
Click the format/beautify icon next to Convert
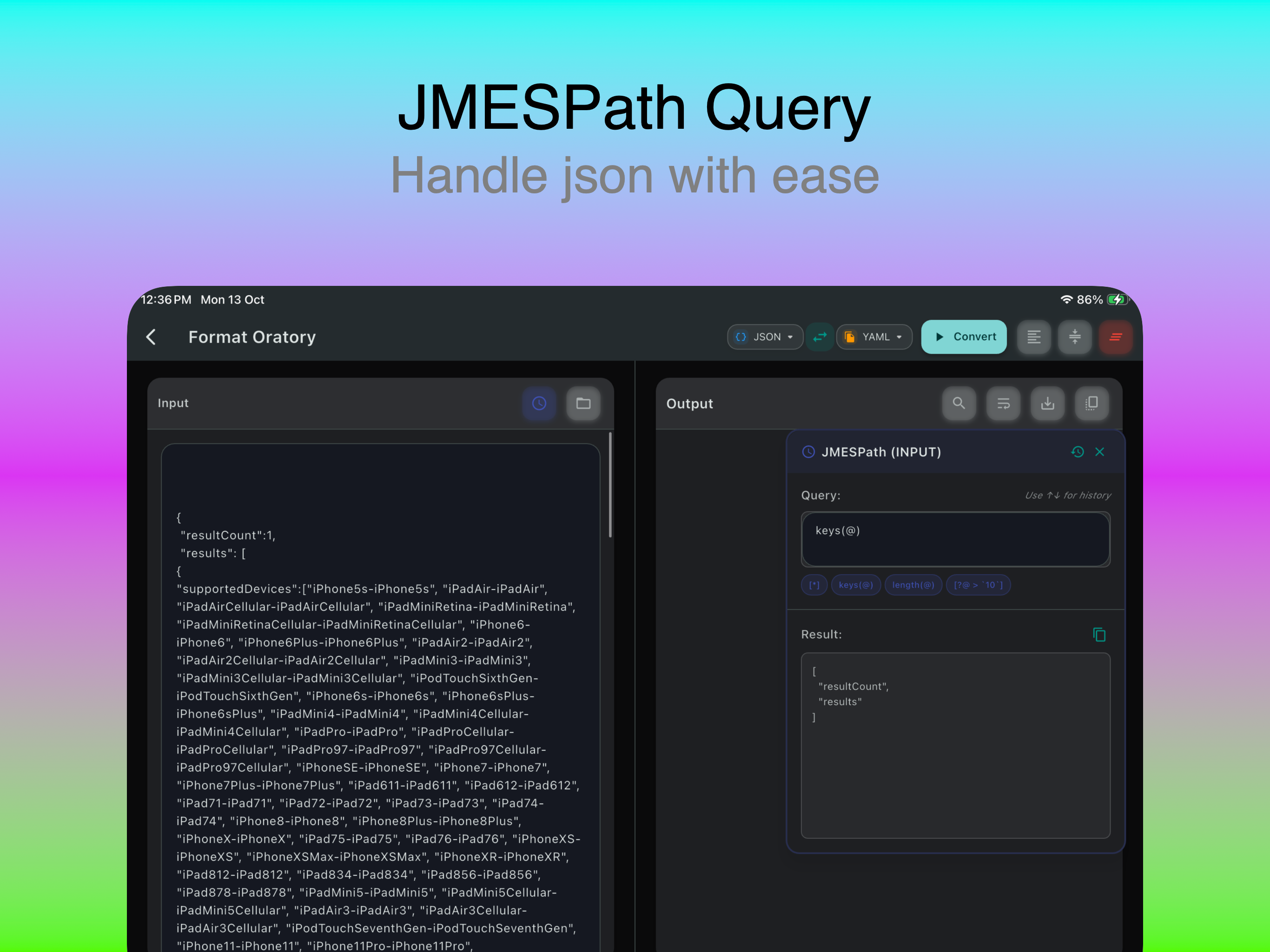(x=1034, y=337)
